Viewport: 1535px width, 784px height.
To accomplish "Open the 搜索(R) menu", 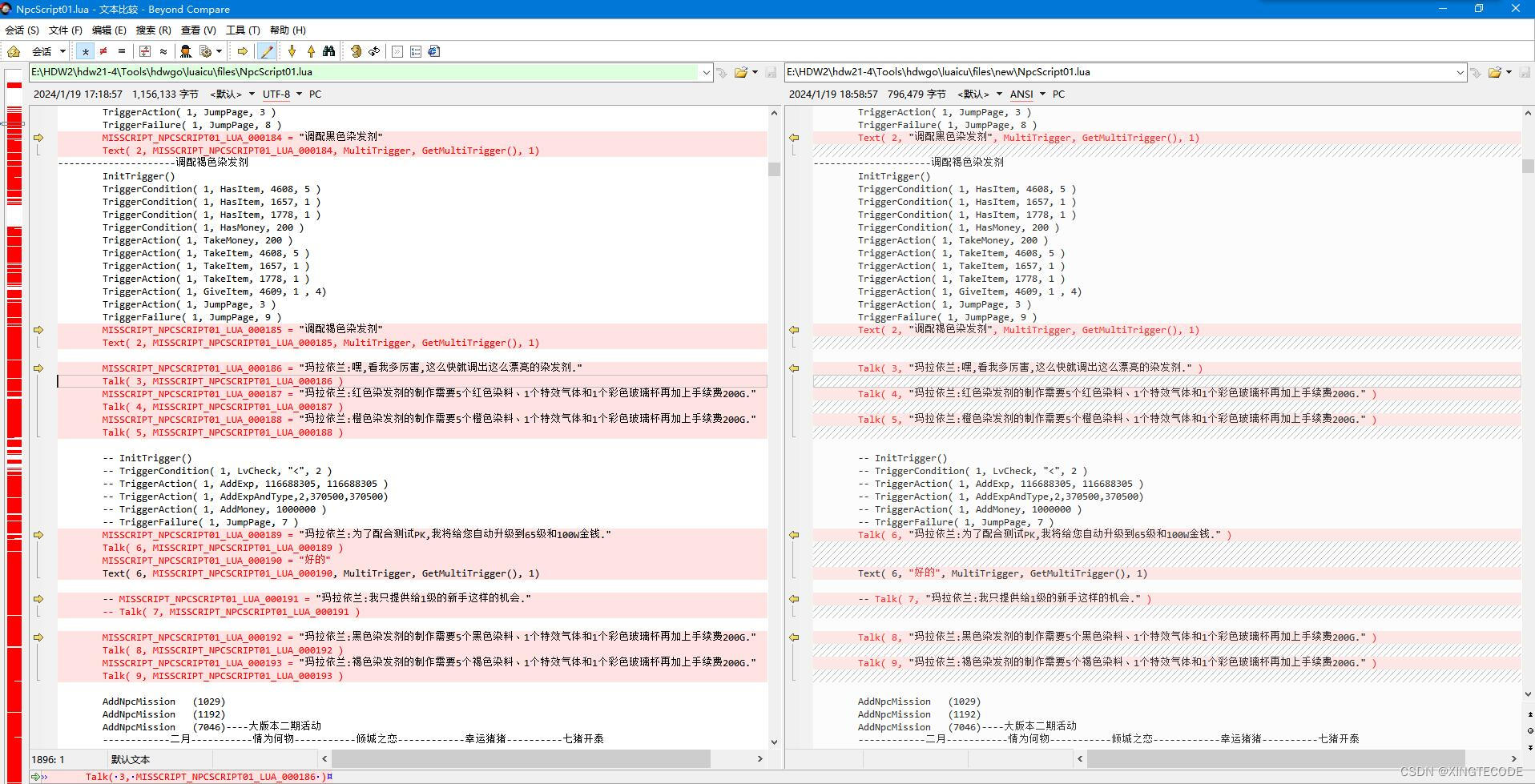I will [x=154, y=30].
